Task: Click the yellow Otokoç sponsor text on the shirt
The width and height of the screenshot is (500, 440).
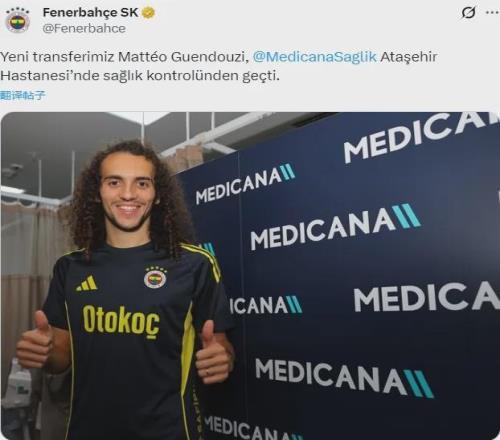Action: pyautogui.click(x=121, y=321)
